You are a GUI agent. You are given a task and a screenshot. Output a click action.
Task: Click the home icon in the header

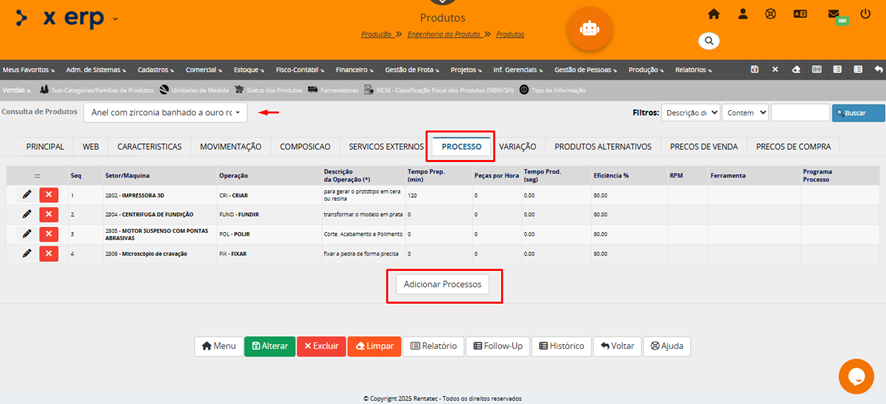coord(714,14)
